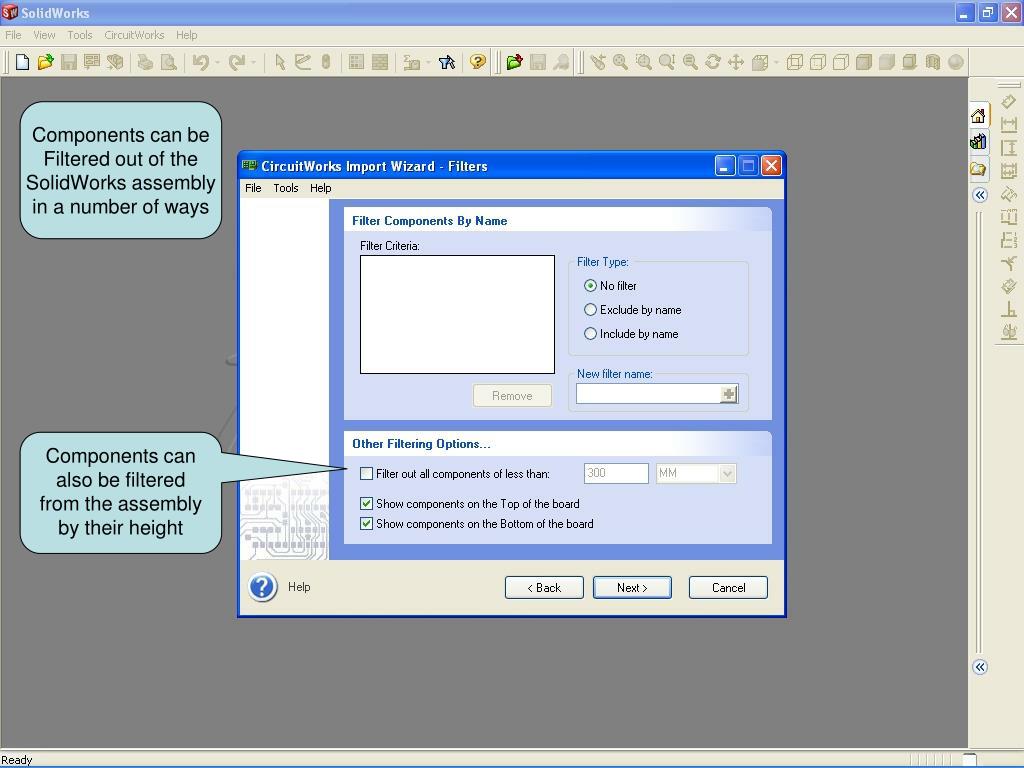
Task: Click the grayed Save disk icon beside Open
Action: click(69, 62)
